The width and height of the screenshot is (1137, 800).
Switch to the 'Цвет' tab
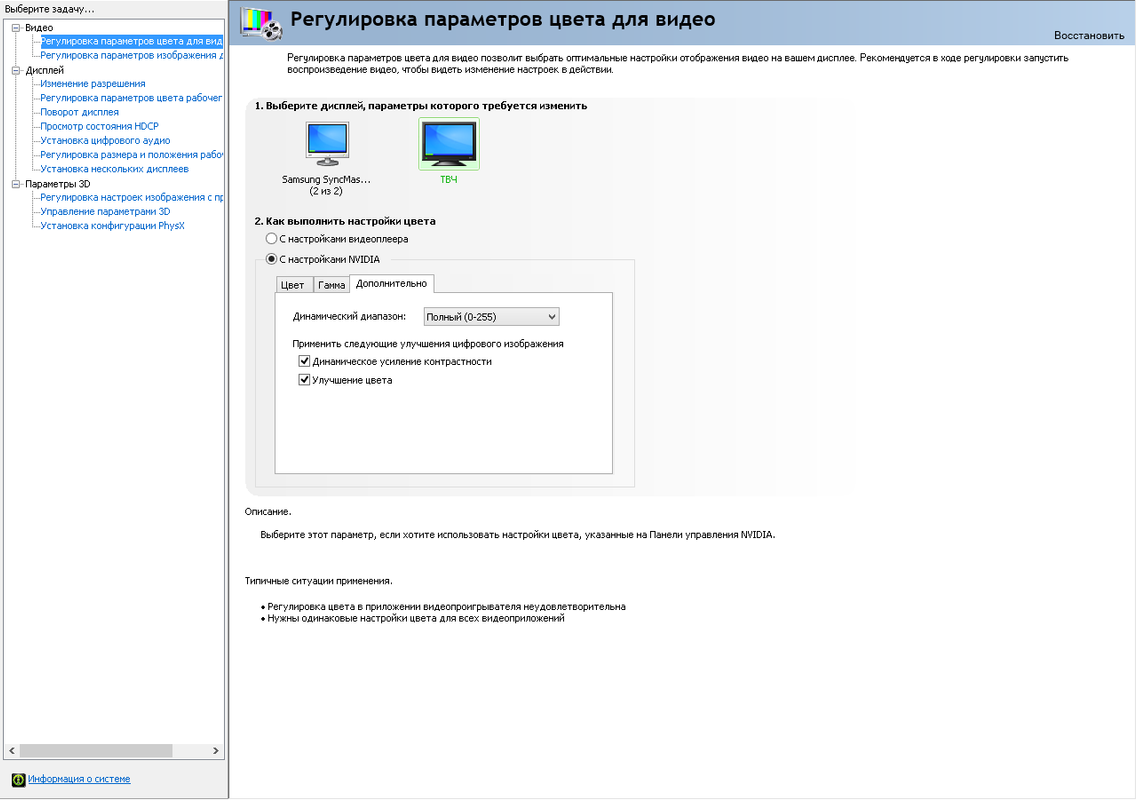pos(293,285)
